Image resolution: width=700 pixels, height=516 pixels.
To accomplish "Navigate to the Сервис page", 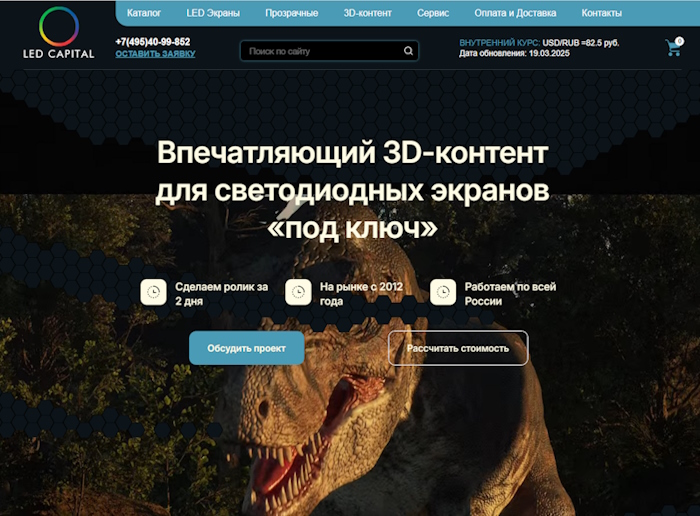I will 433,13.
